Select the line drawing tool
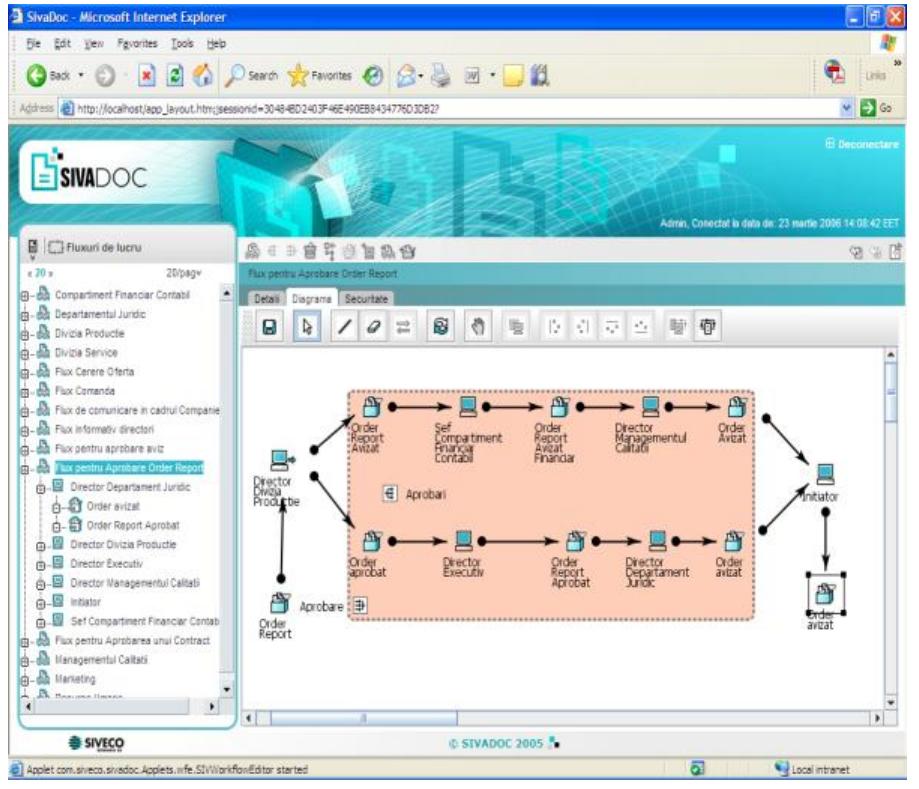The image size is (919, 789). pos(345,327)
